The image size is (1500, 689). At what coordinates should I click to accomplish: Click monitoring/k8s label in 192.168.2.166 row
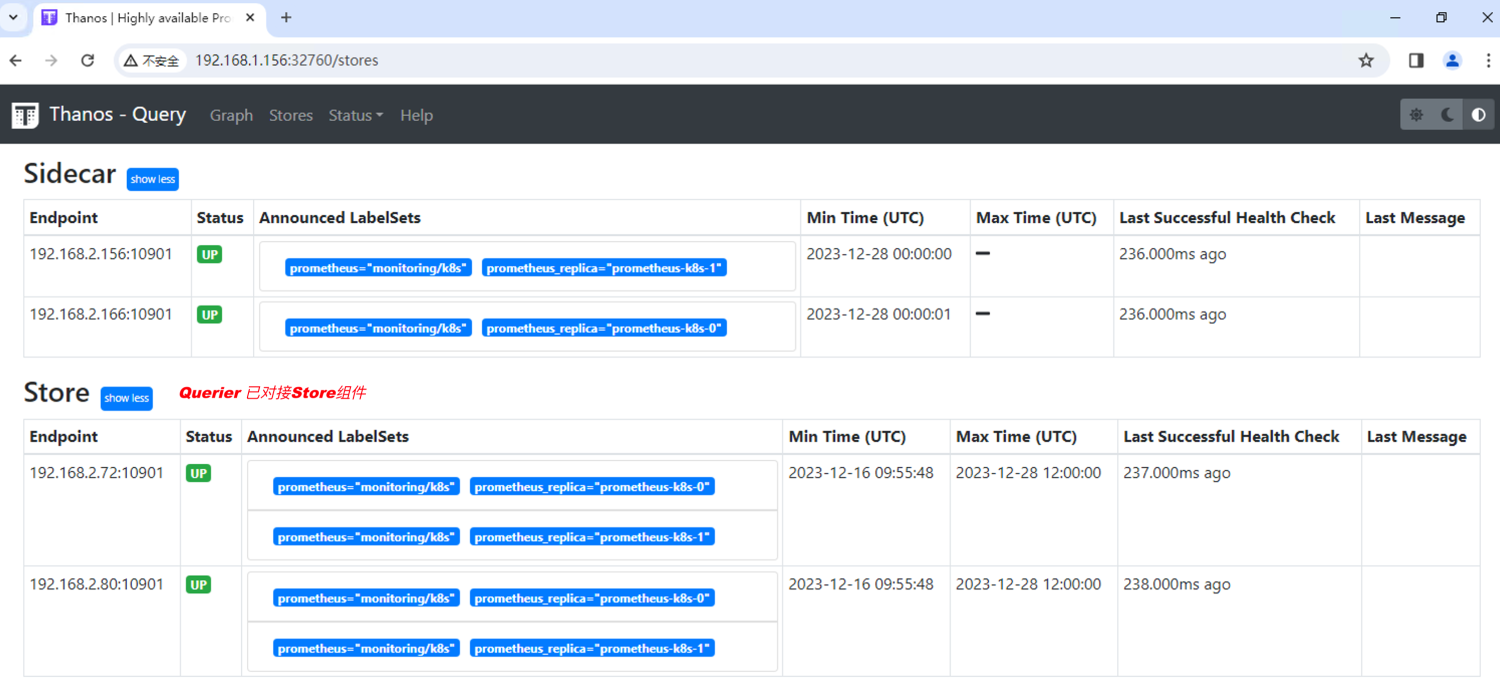(x=378, y=328)
